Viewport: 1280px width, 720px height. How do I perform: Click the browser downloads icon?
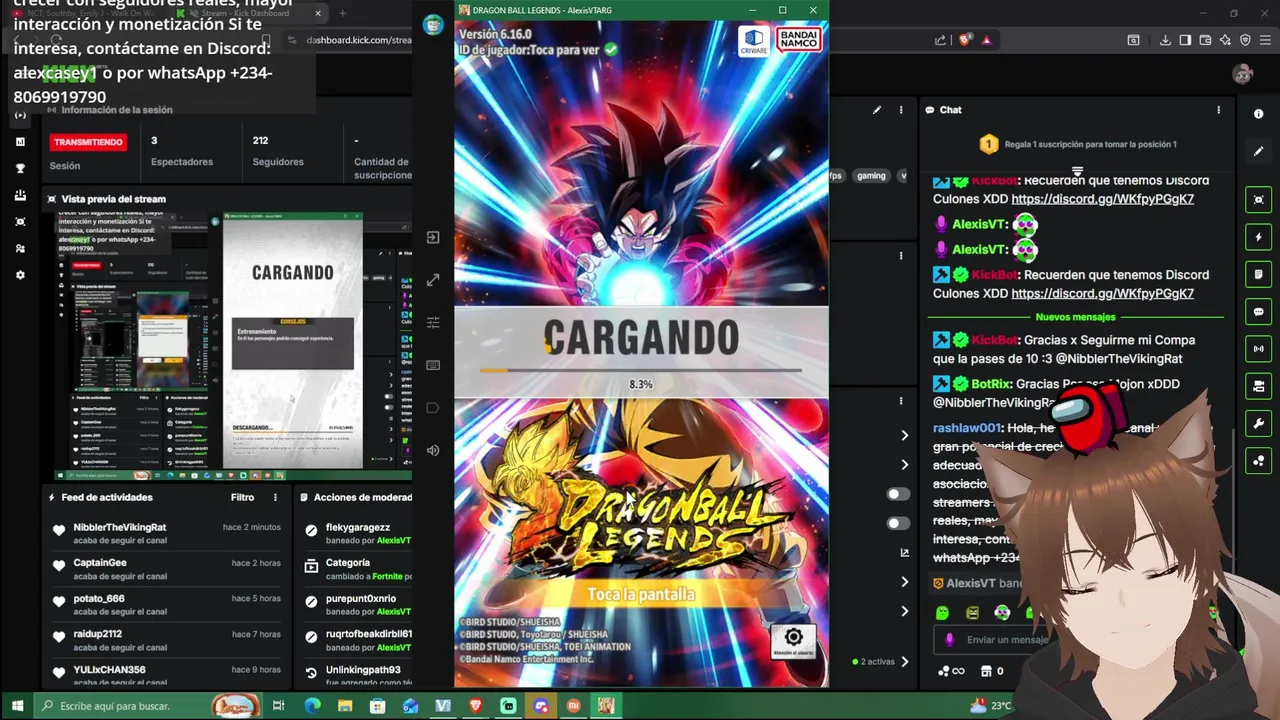click(1165, 40)
